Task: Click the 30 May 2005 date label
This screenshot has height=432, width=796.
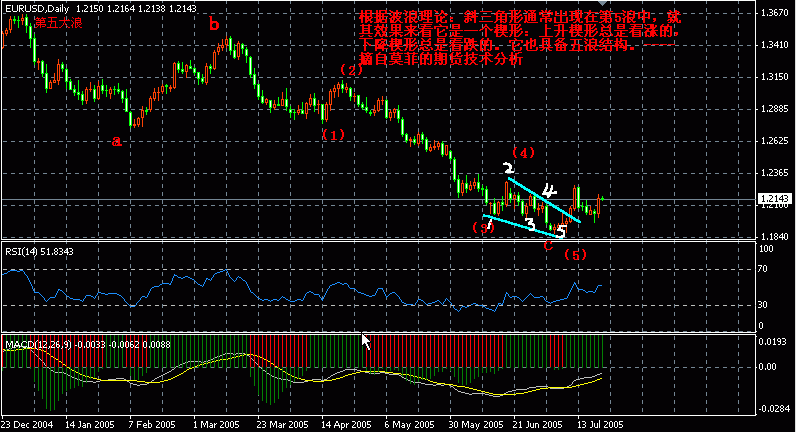Action: click(476, 424)
